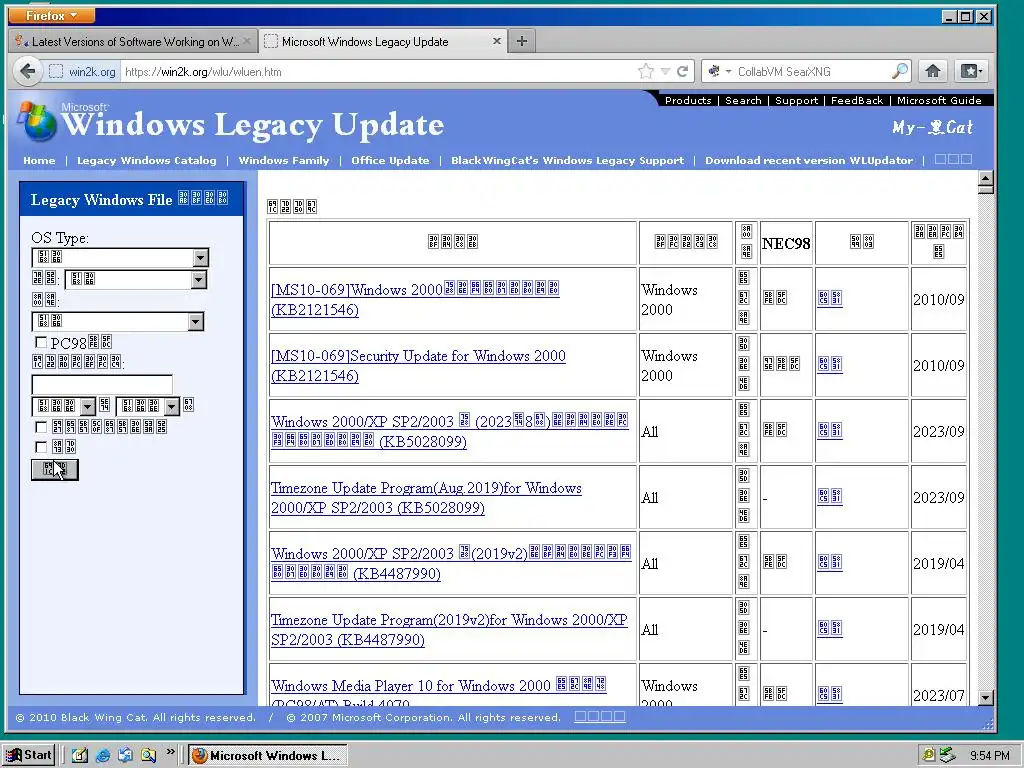Viewport: 1024px width, 768px height.
Task: Open the FeedBack header link
Action: [x=857, y=101]
